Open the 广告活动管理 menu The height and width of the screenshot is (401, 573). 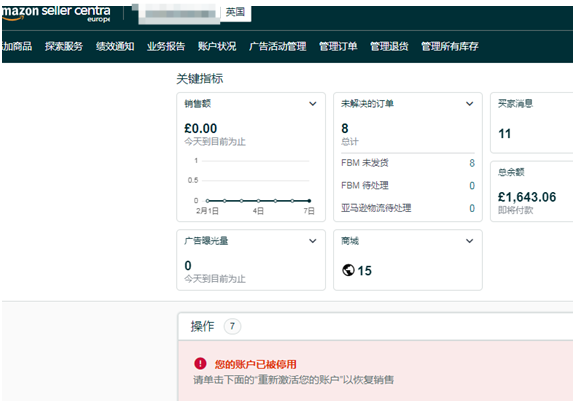[278, 46]
